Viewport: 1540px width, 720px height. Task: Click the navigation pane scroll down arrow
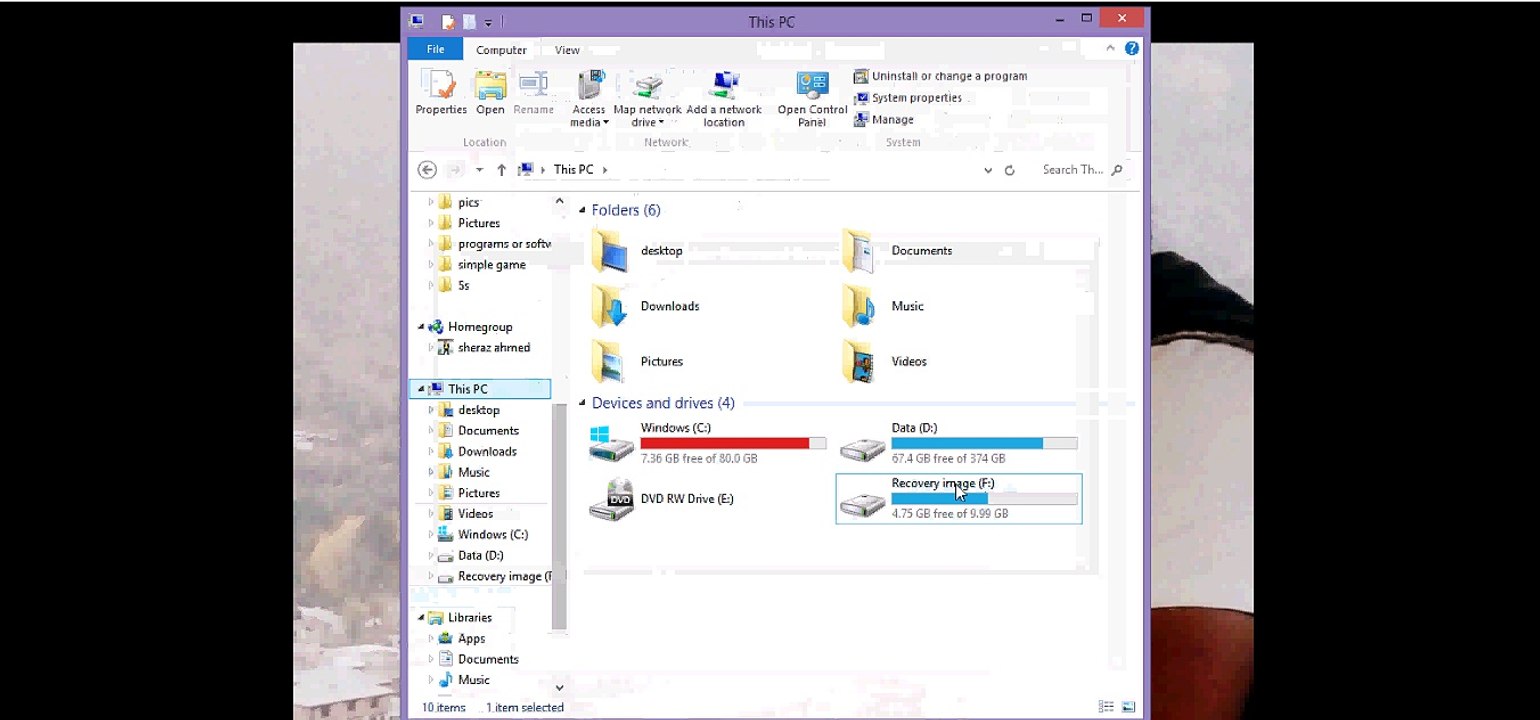click(559, 688)
